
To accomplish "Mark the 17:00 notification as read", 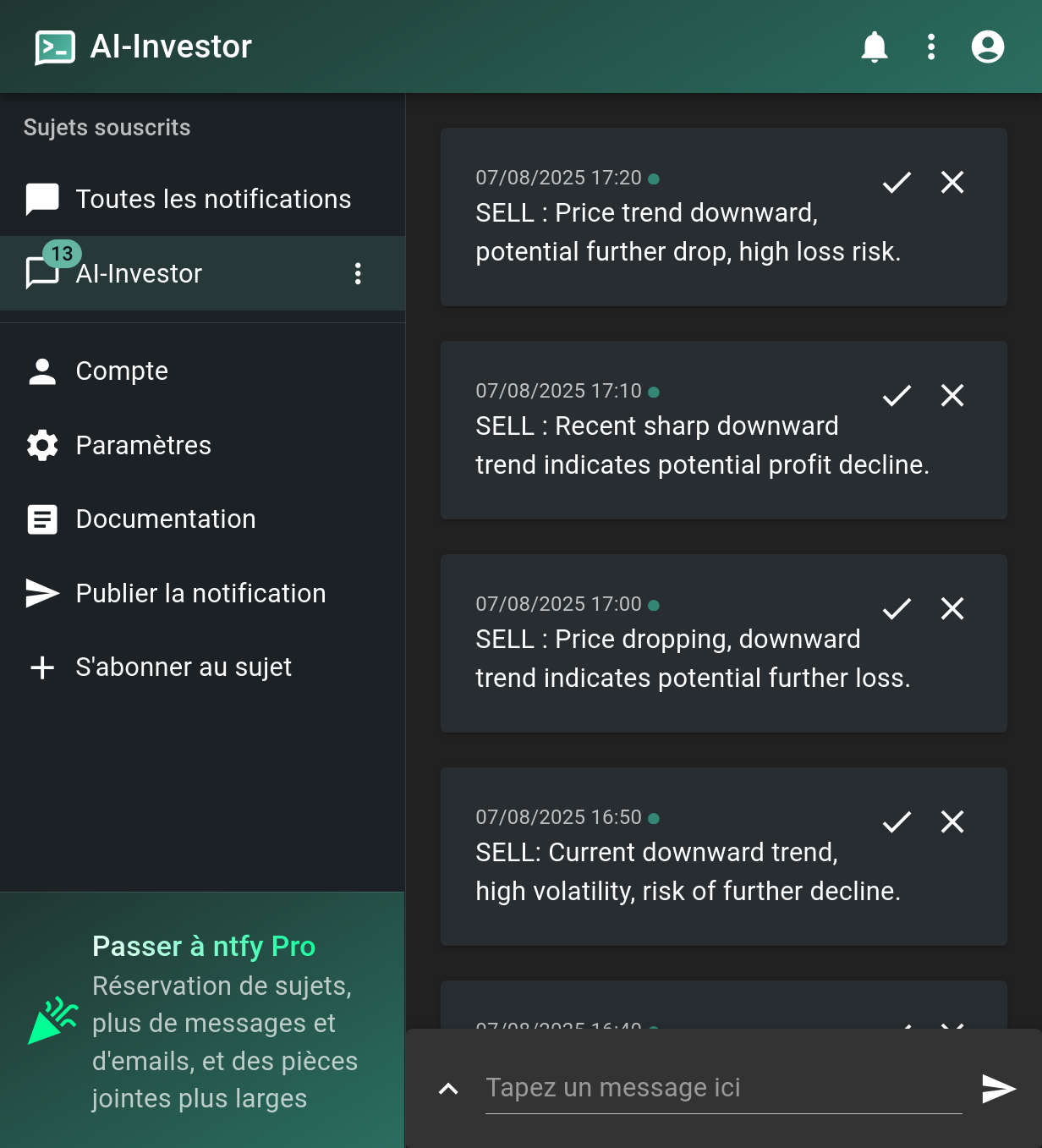I will tap(897, 608).
